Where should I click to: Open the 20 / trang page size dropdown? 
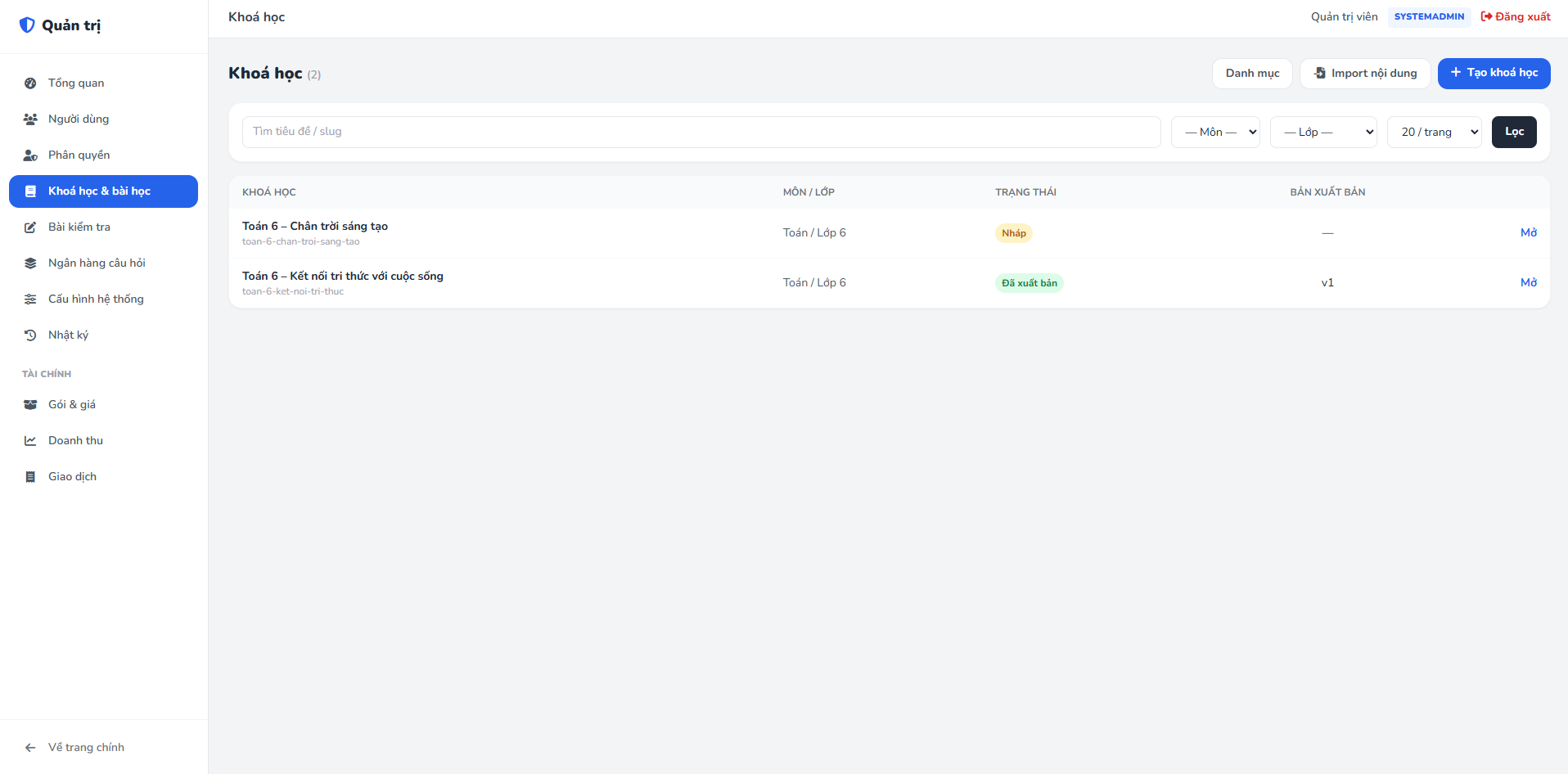[x=1435, y=132]
